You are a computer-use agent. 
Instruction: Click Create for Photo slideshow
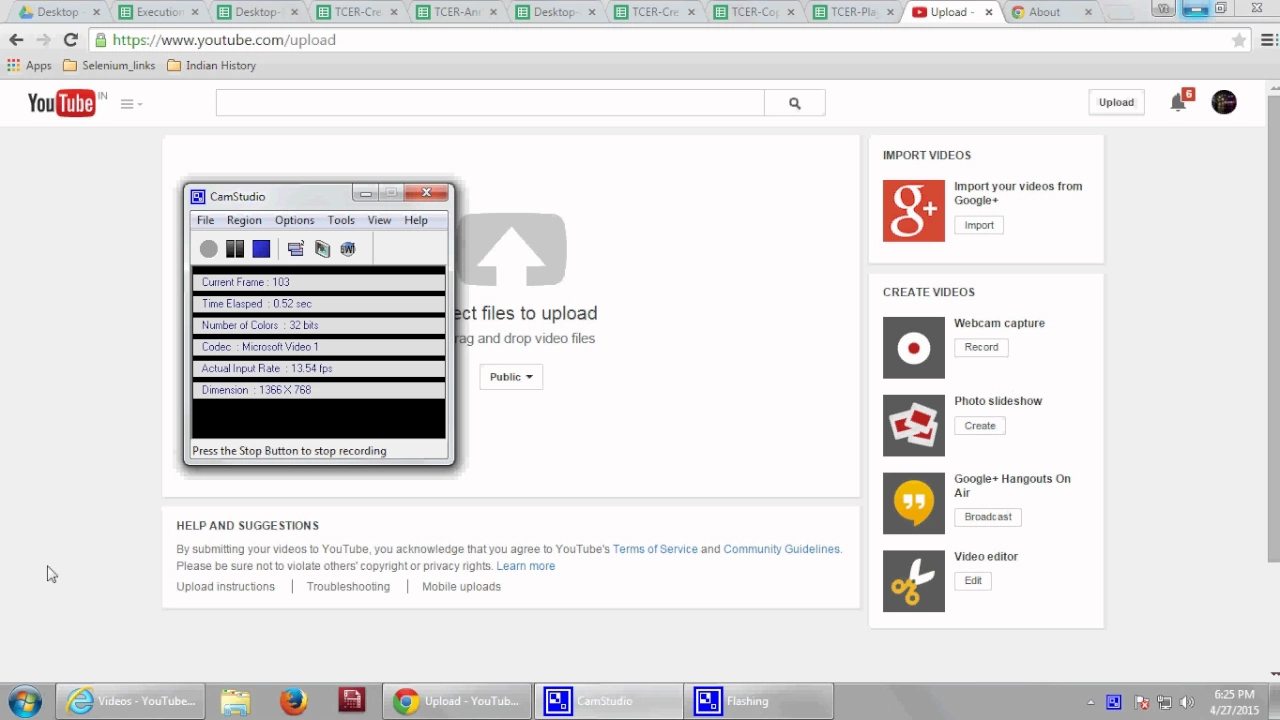980,426
